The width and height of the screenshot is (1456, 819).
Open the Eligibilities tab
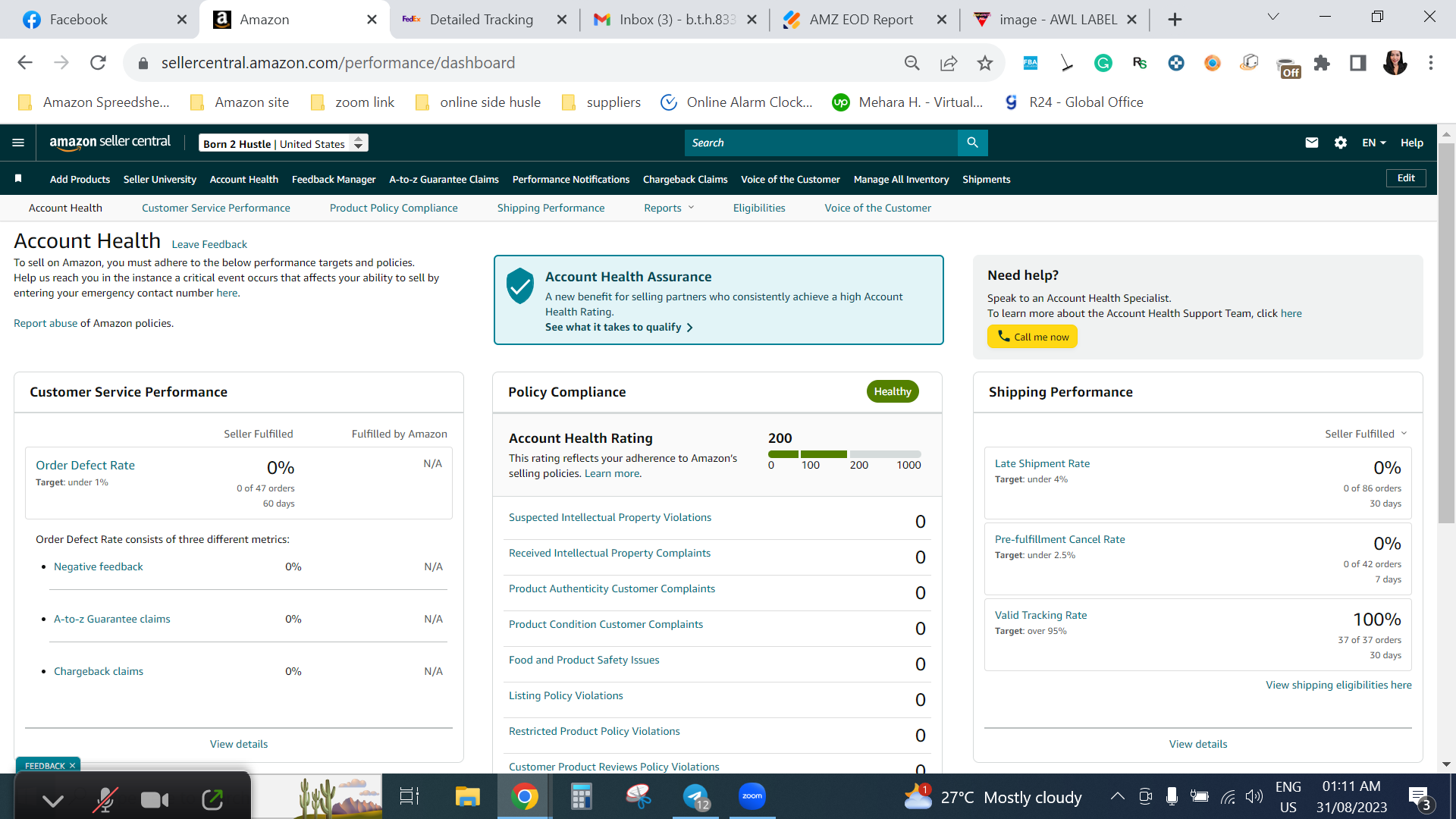pyautogui.click(x=758, y=208)
